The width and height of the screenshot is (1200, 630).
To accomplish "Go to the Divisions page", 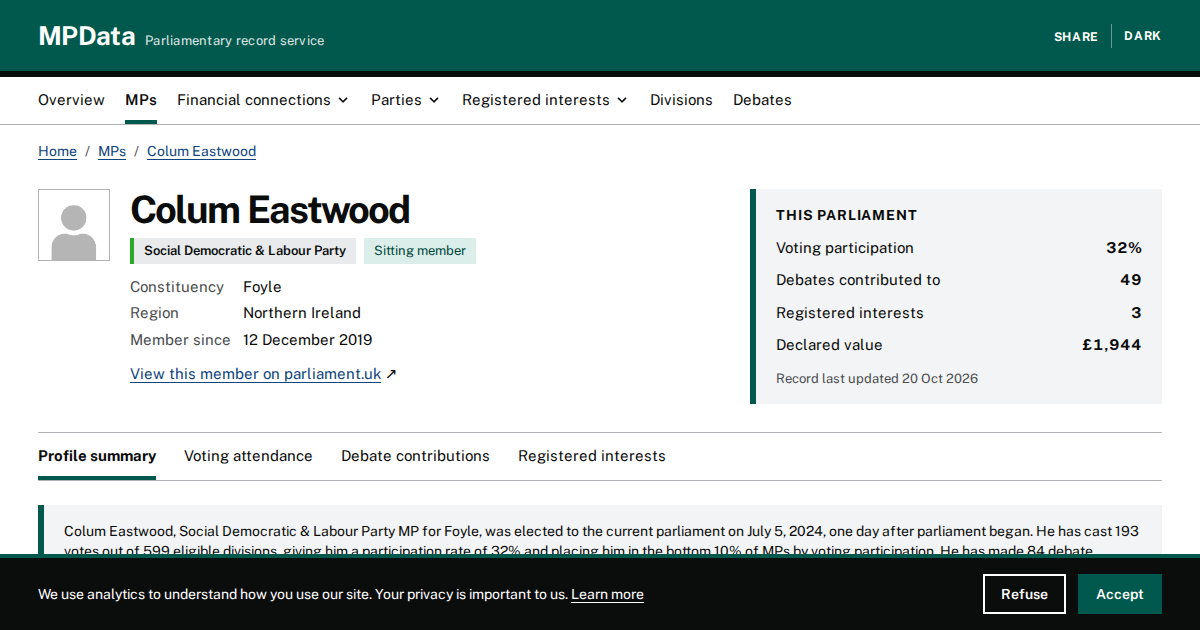I will coord(681,100).
